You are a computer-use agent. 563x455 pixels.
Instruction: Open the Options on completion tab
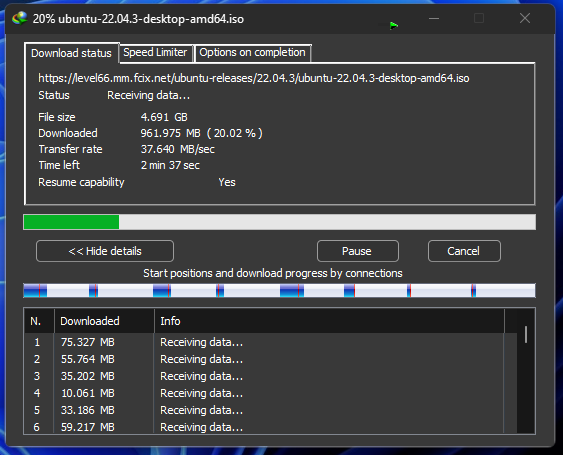coord(252,53)
